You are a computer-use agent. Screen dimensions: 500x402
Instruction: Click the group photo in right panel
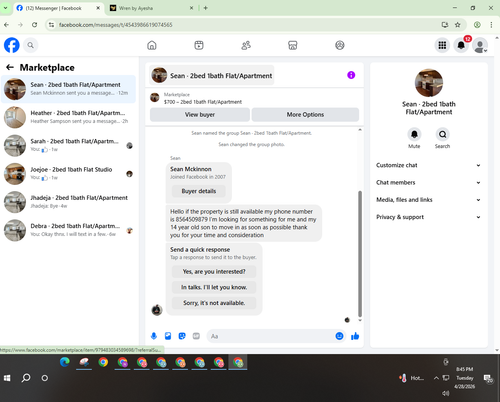point(429,83)
